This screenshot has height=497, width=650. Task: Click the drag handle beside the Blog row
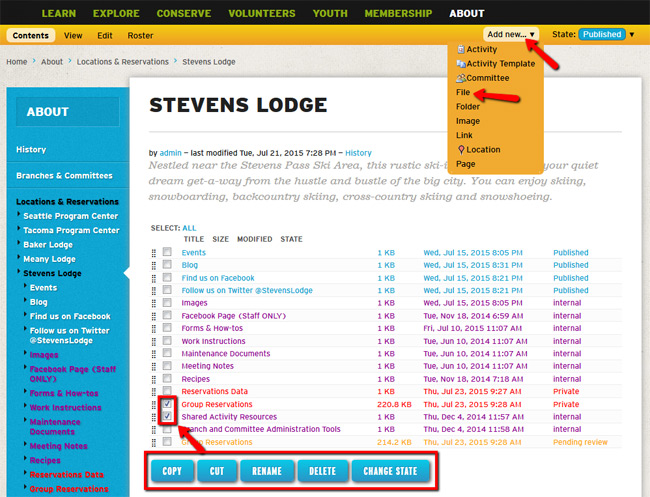click(154, 265)
